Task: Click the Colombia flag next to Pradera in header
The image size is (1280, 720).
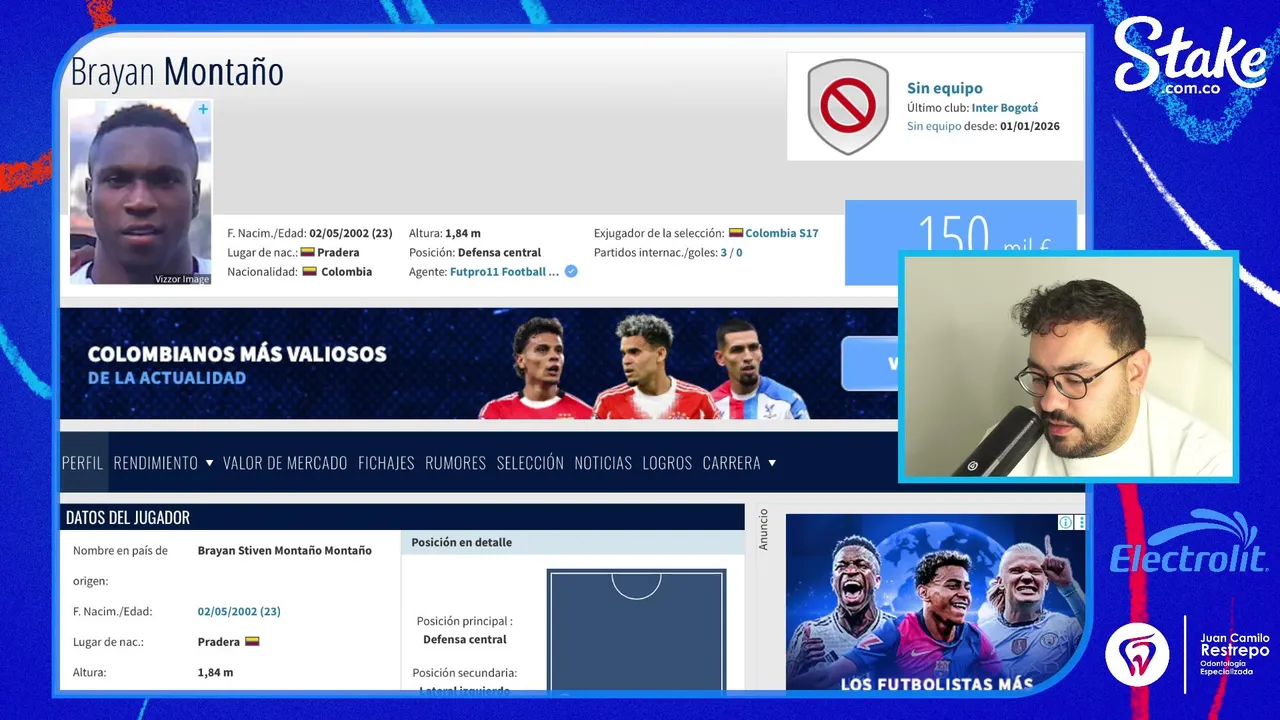Action: [307, 252]
